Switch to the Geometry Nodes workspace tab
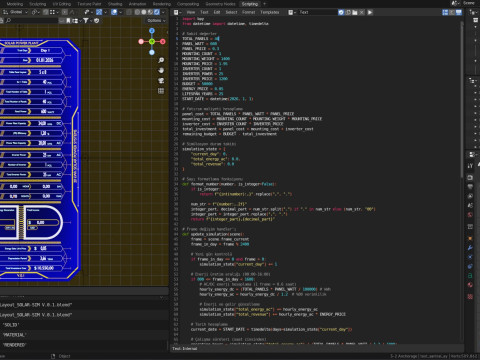This screenshot has height=360, width=480. [220, 4]
